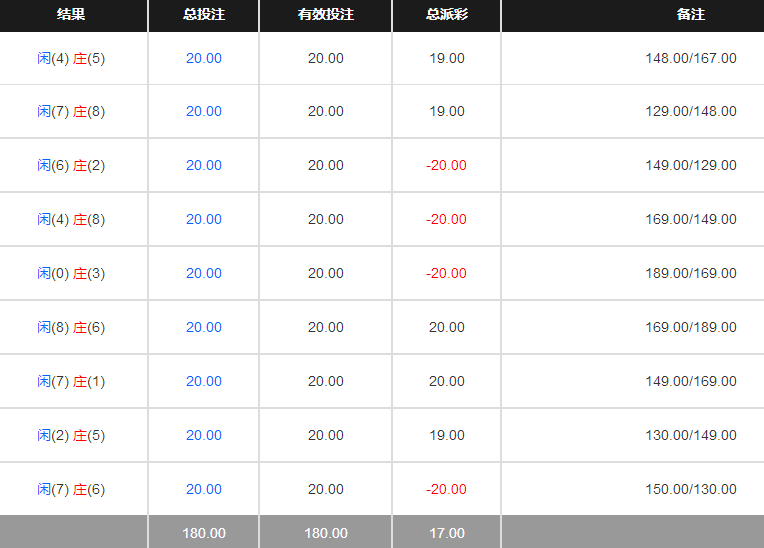Open blue 20.00 bet link in 闲(7) 庄(6) row
Screen dimensions: 764x548
pyautogui.click(x=204, y=490)
